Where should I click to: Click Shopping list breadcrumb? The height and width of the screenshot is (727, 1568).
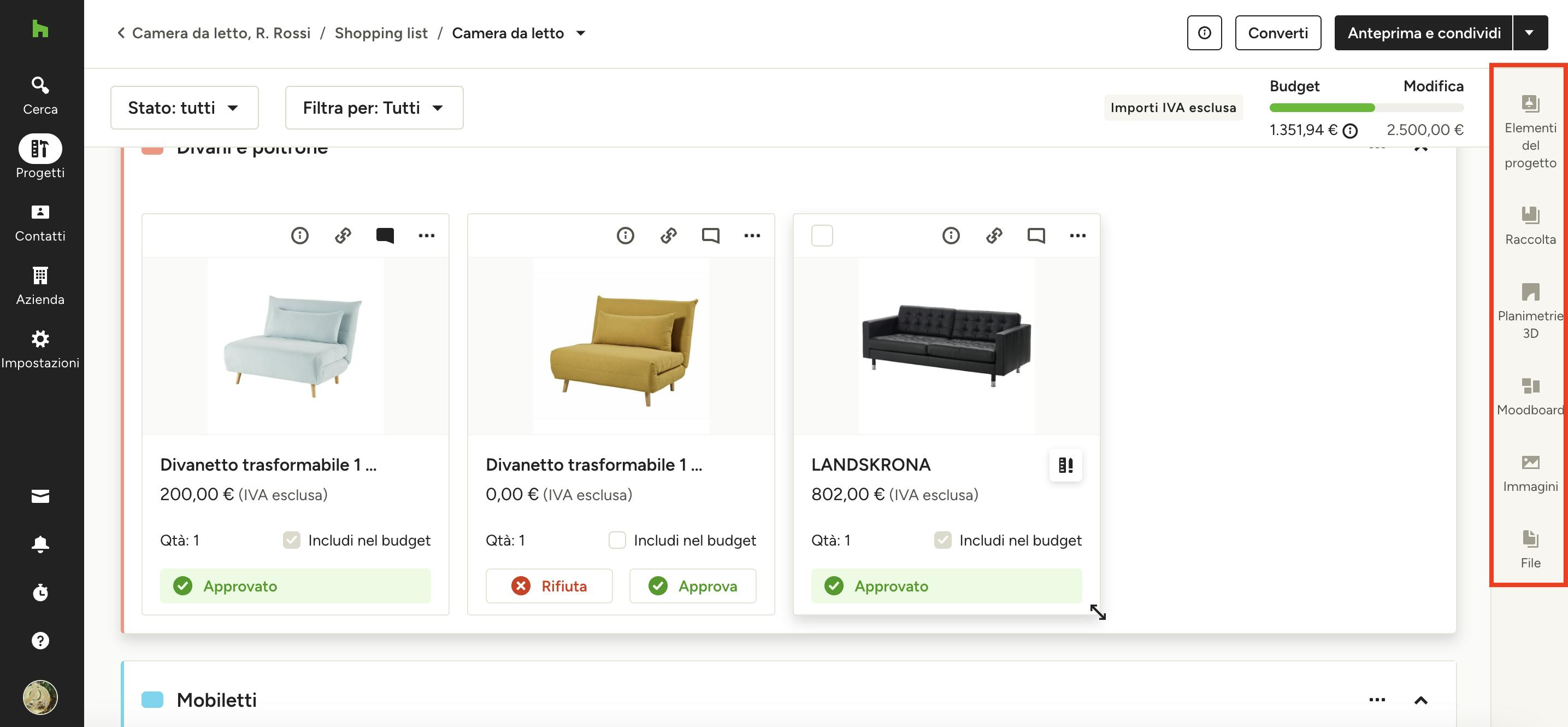tap(381, 33)
